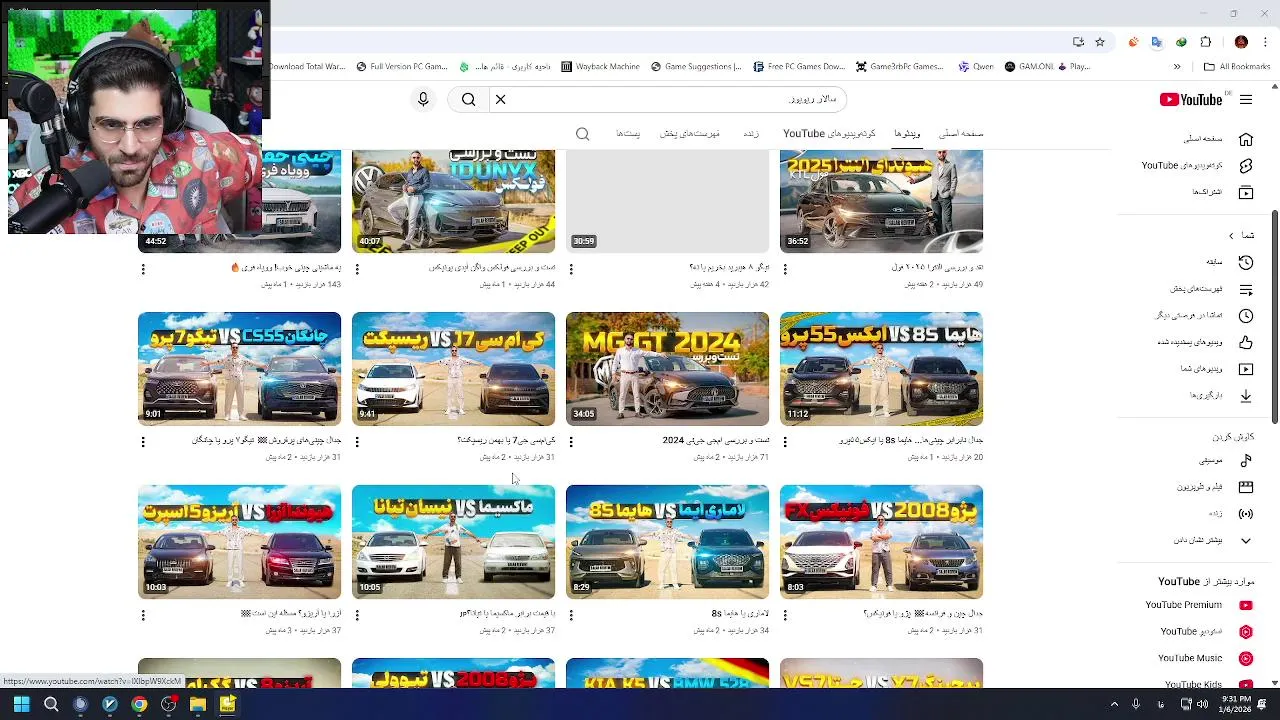Open options menu for Tiggo 7 Pro video
The image size is (1280, 720).
143,442
